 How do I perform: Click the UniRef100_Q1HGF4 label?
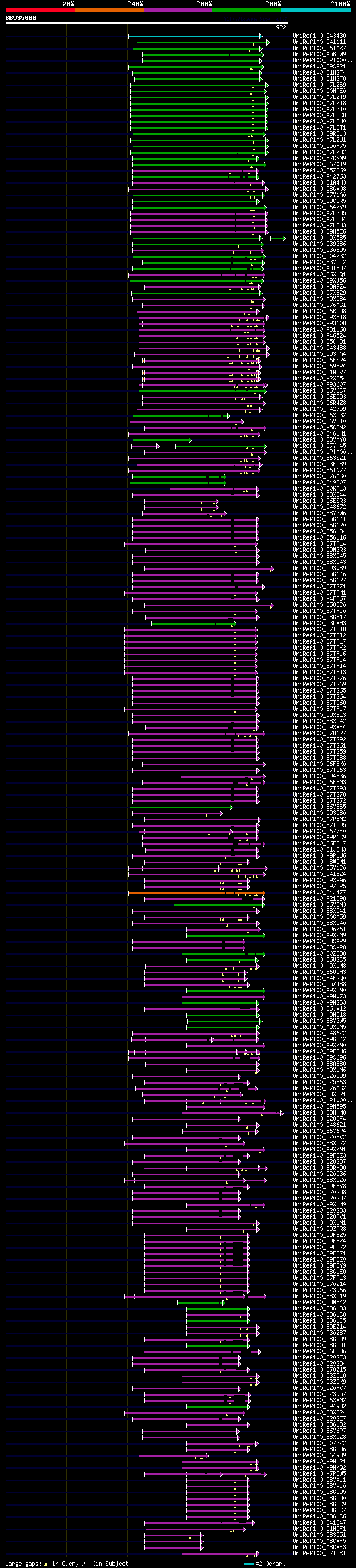319,72
